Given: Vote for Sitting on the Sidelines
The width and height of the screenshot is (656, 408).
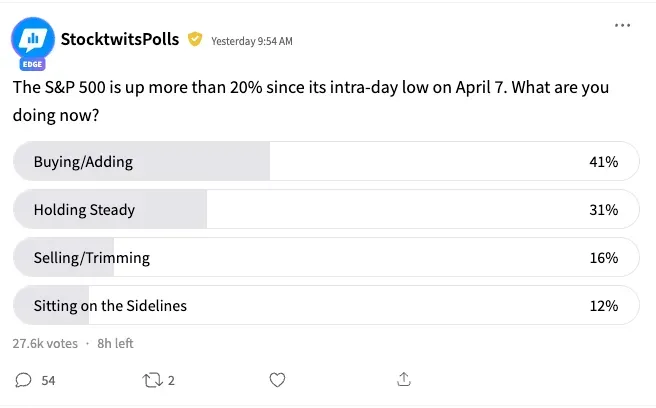Looking at the screenshot, I should pyautogui.click(x=326, y=305).
